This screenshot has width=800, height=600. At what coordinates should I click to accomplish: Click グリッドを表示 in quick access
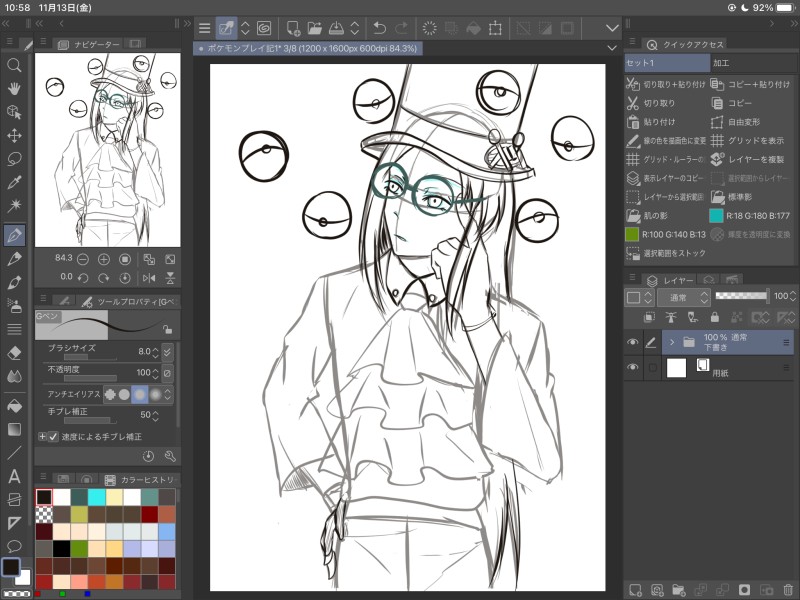click(x=748, y=140)
